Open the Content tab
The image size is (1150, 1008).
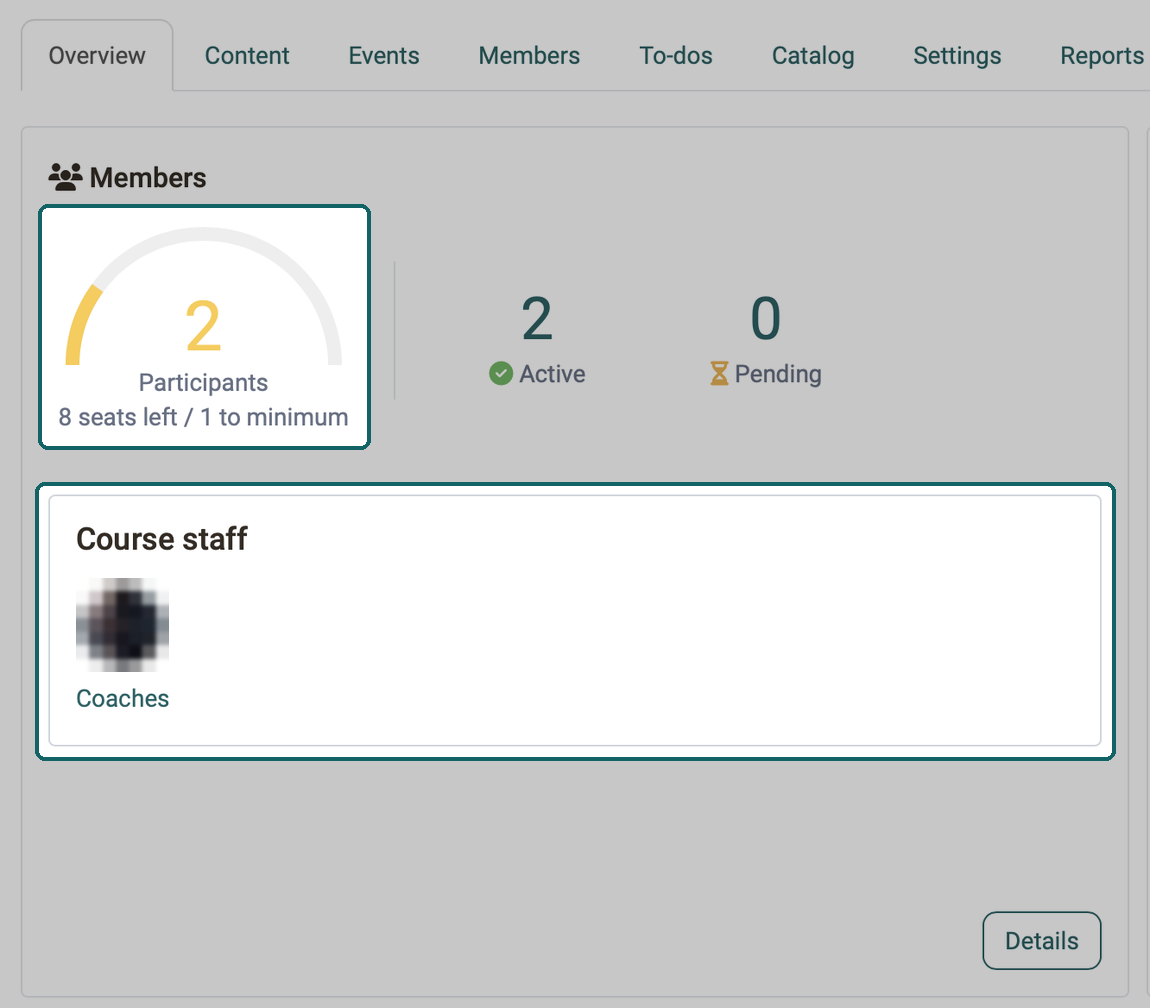tap(246, 56)
